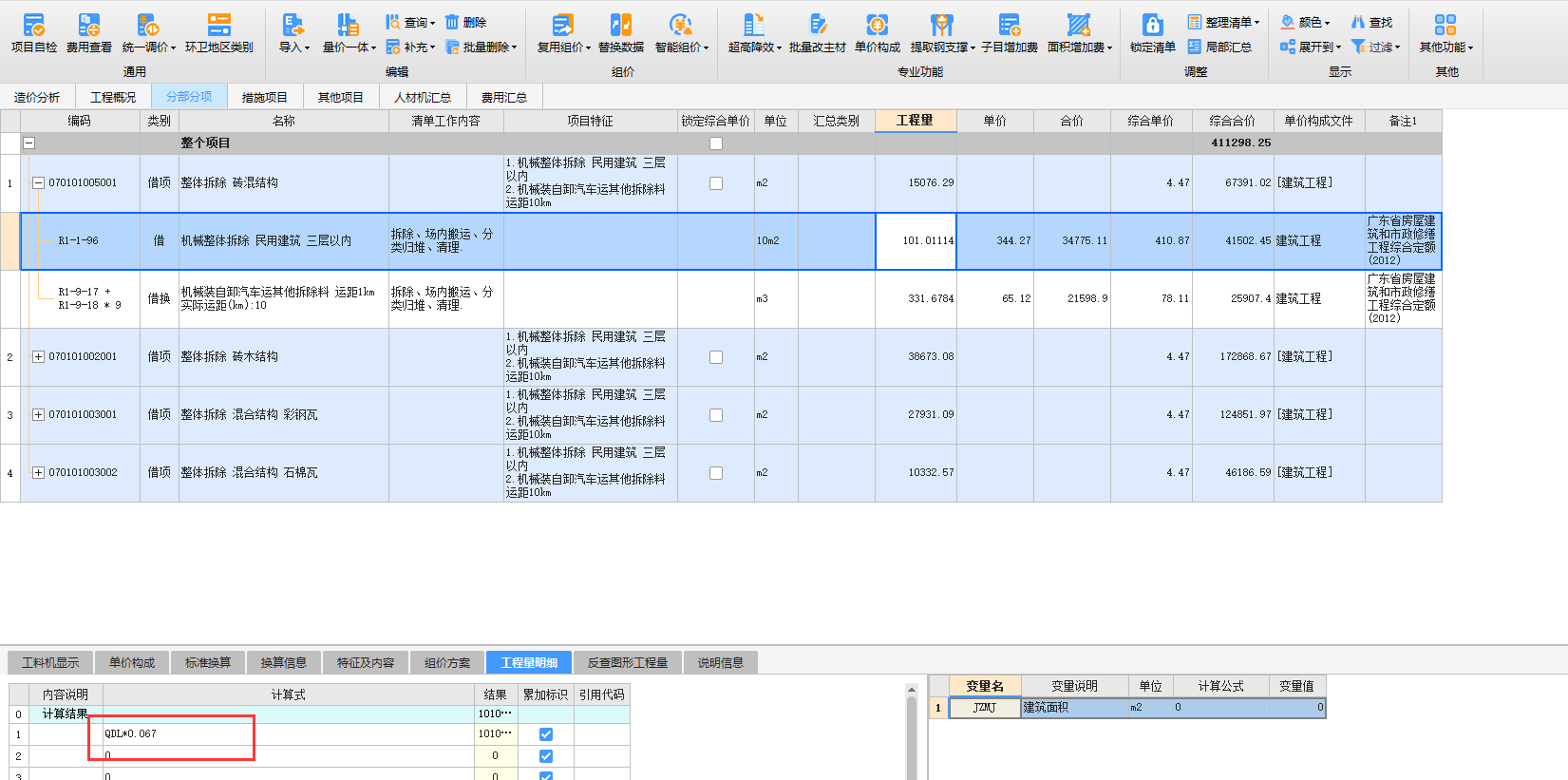The width and height of the screenshot is (1568, 780).
Task: Expand item 070101003001 tree node
Action: tap(39, 415)
